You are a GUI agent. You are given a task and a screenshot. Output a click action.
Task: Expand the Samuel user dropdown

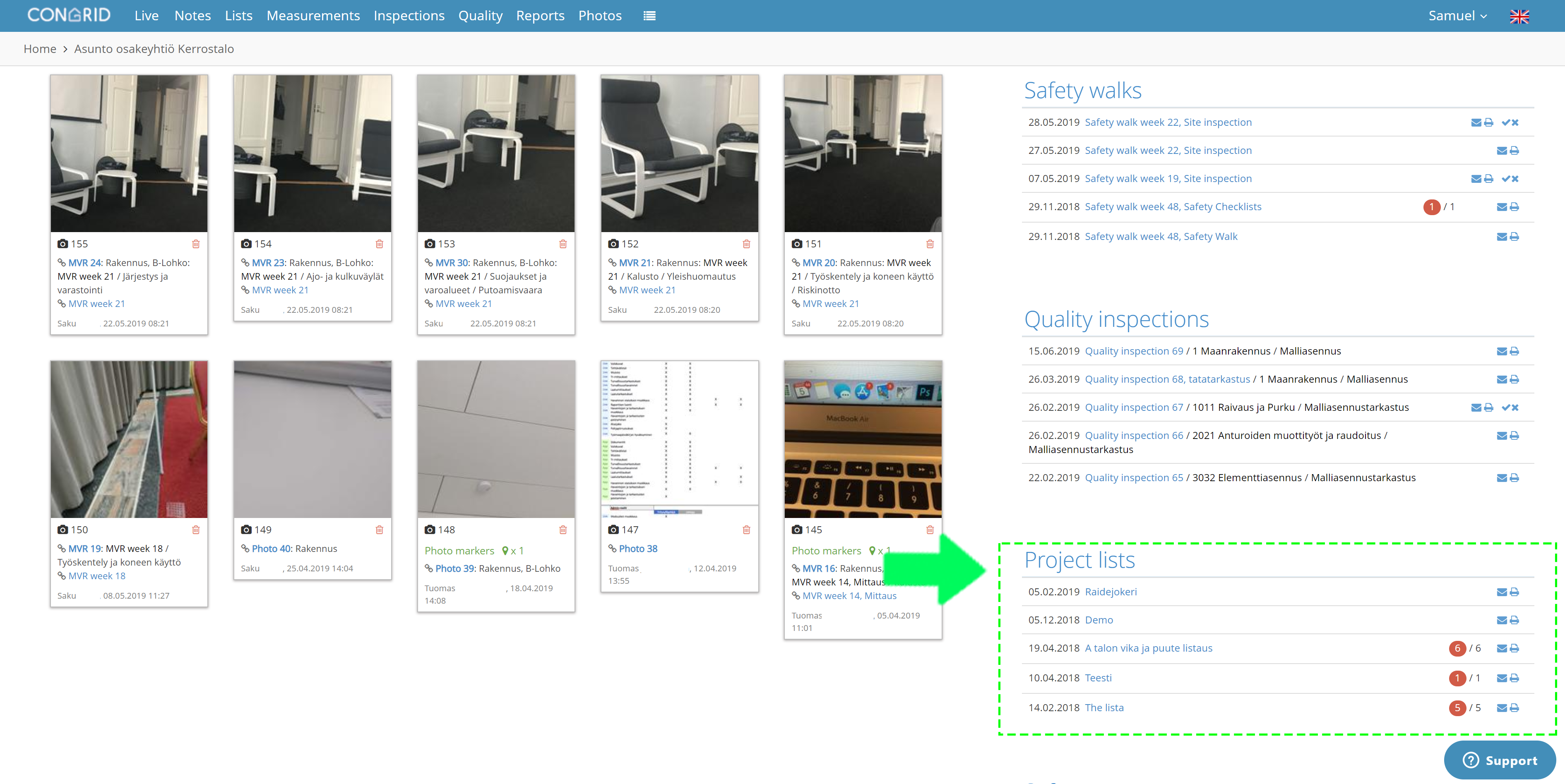coord(1457,16)
